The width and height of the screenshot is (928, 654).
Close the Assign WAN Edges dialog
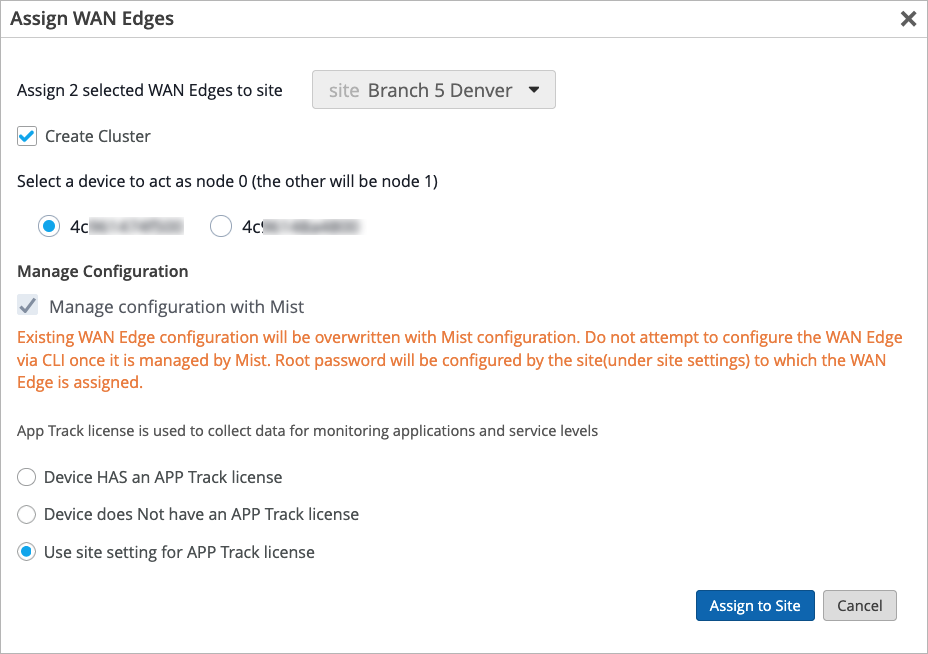[908, 19]
